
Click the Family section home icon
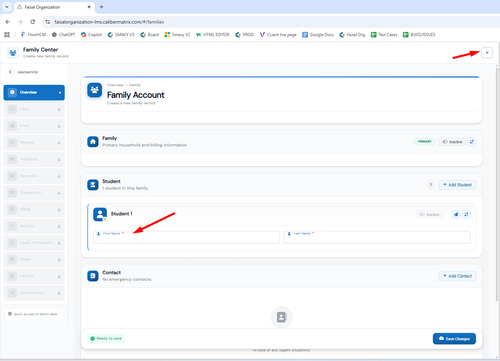coord(93,142)
